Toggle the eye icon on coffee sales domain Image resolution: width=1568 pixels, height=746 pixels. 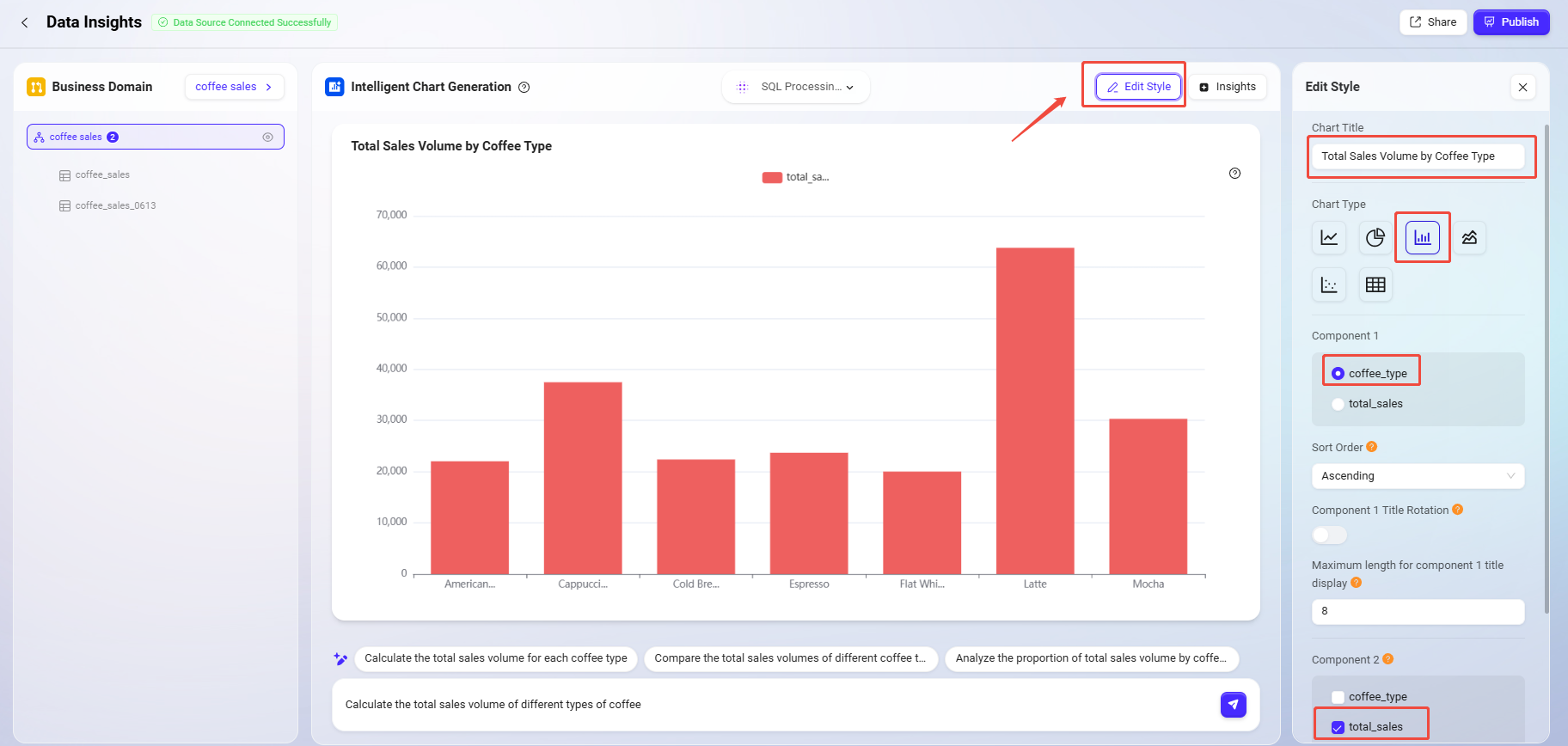267,138
